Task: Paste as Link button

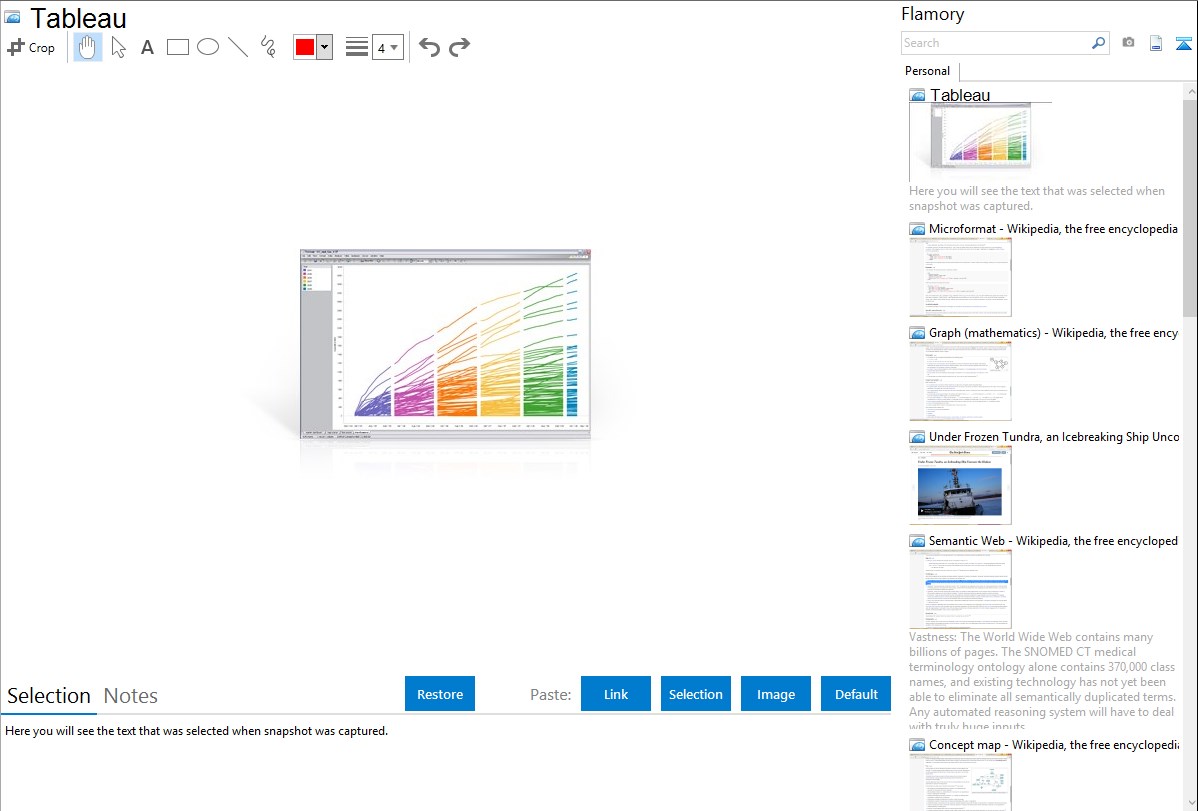Action: pos(616,694)
